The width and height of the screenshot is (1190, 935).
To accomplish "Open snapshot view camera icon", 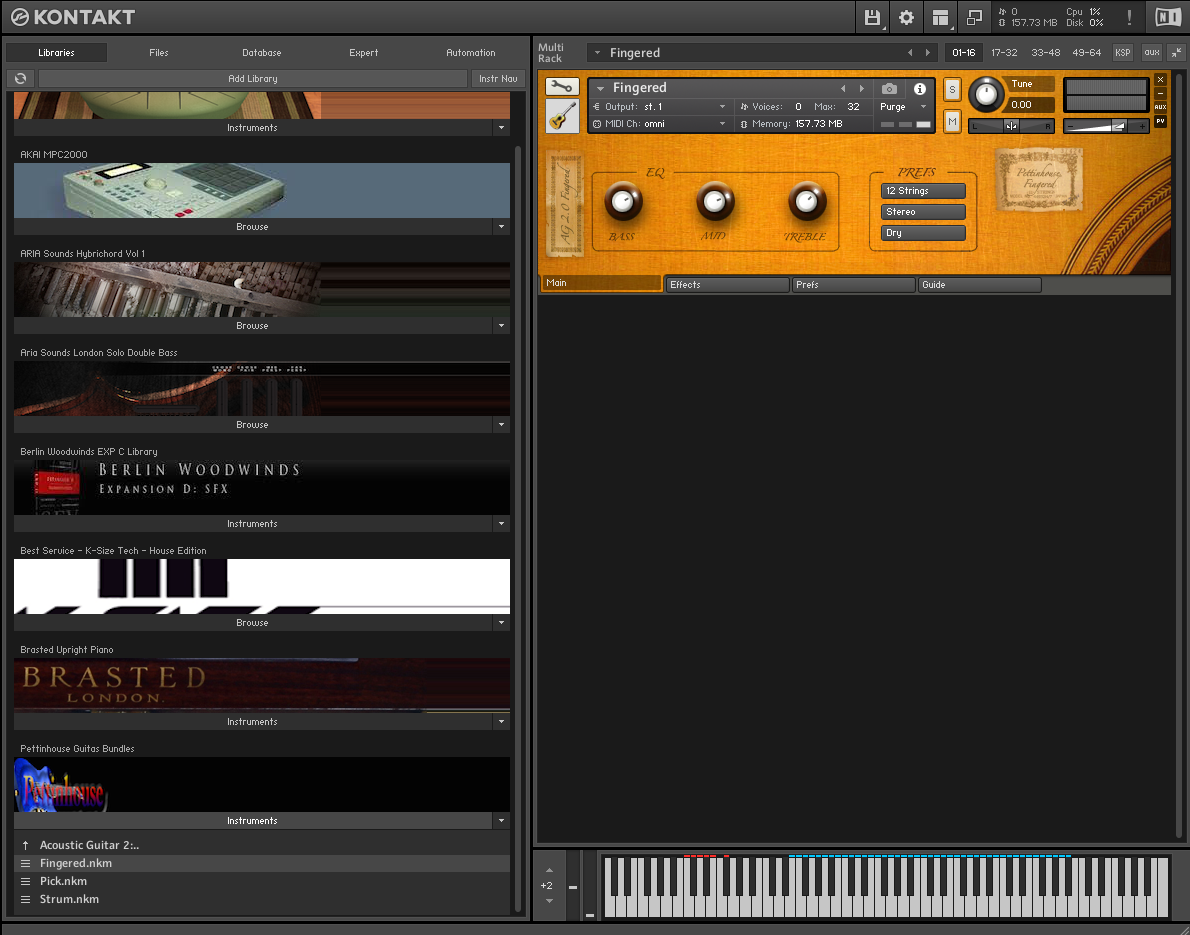I will pyautogui.click(x=889, y=89).
